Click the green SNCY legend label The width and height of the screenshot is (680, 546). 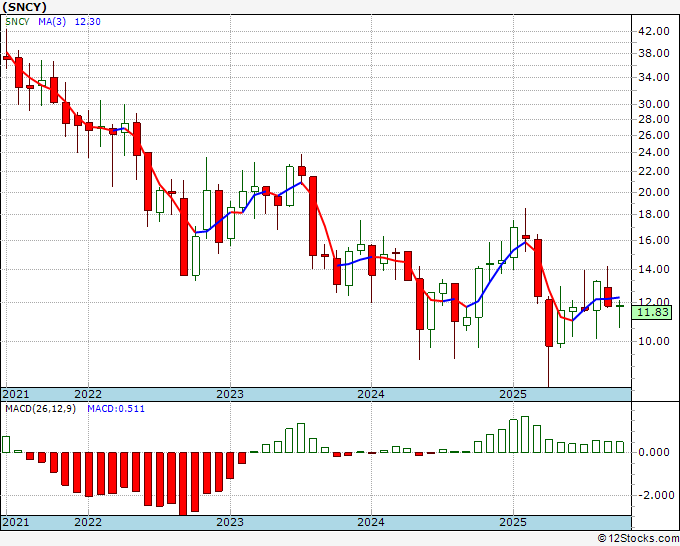coord(17,22)
